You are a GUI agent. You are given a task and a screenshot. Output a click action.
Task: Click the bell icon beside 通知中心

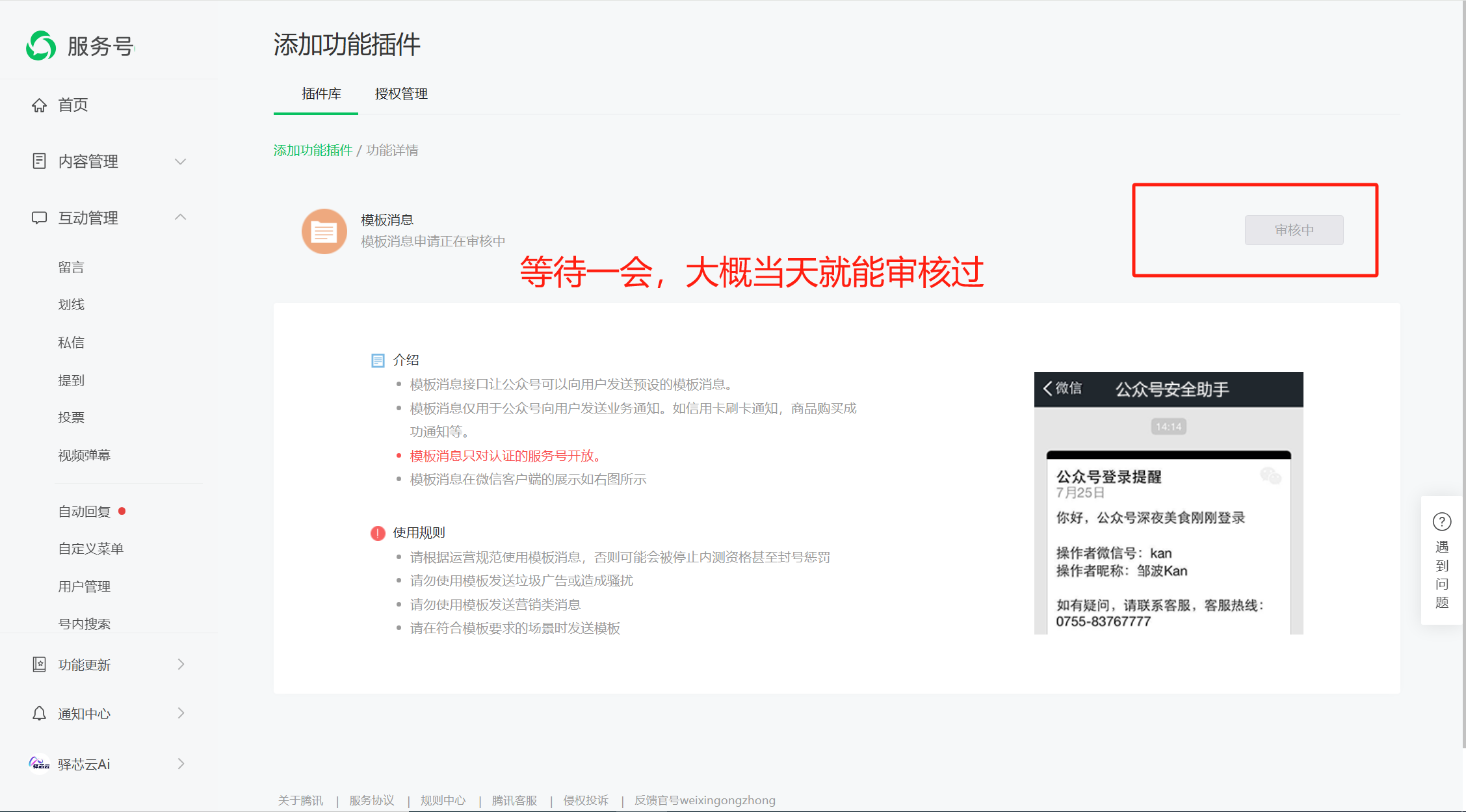pyautogui.click(x=39, y=714)
